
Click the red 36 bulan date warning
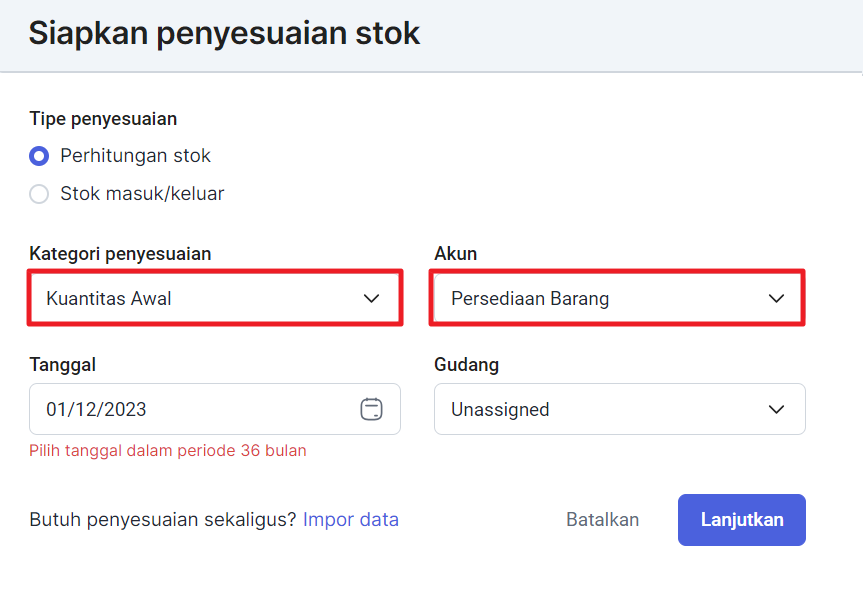(168, 450)
